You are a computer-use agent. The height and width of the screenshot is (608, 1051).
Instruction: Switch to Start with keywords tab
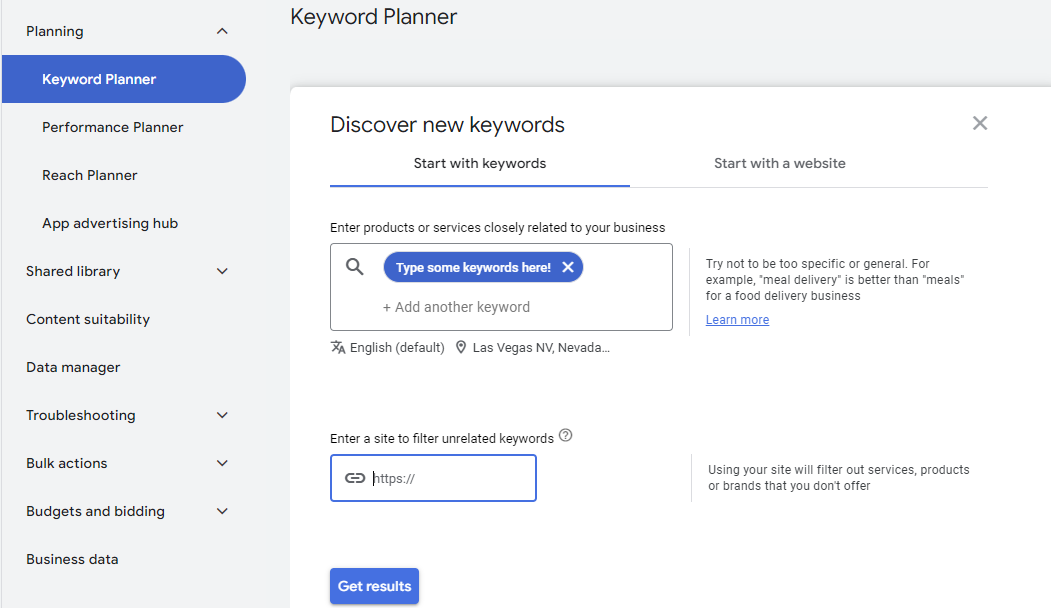[480, 164]
